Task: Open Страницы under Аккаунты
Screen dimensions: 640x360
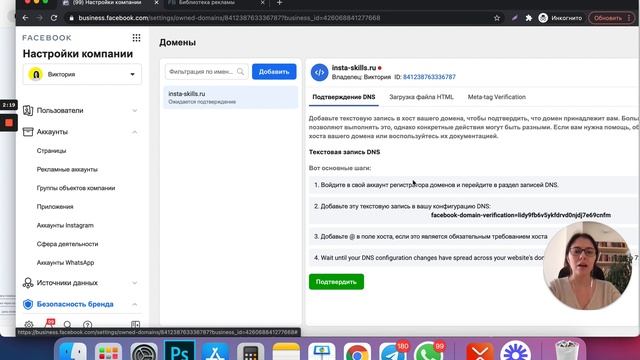Action: 51,151
